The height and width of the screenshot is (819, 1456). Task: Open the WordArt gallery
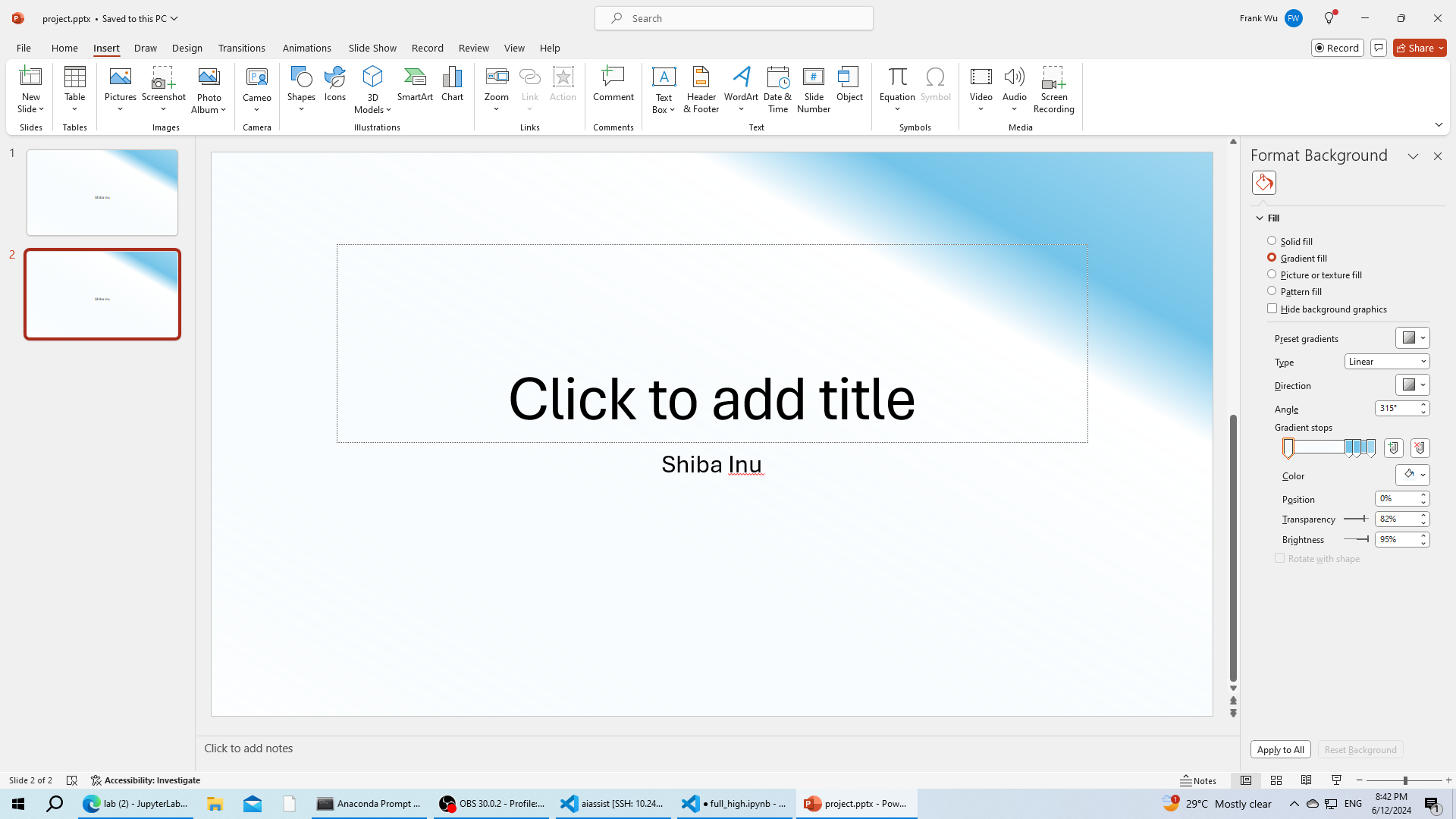coord(741,89)
